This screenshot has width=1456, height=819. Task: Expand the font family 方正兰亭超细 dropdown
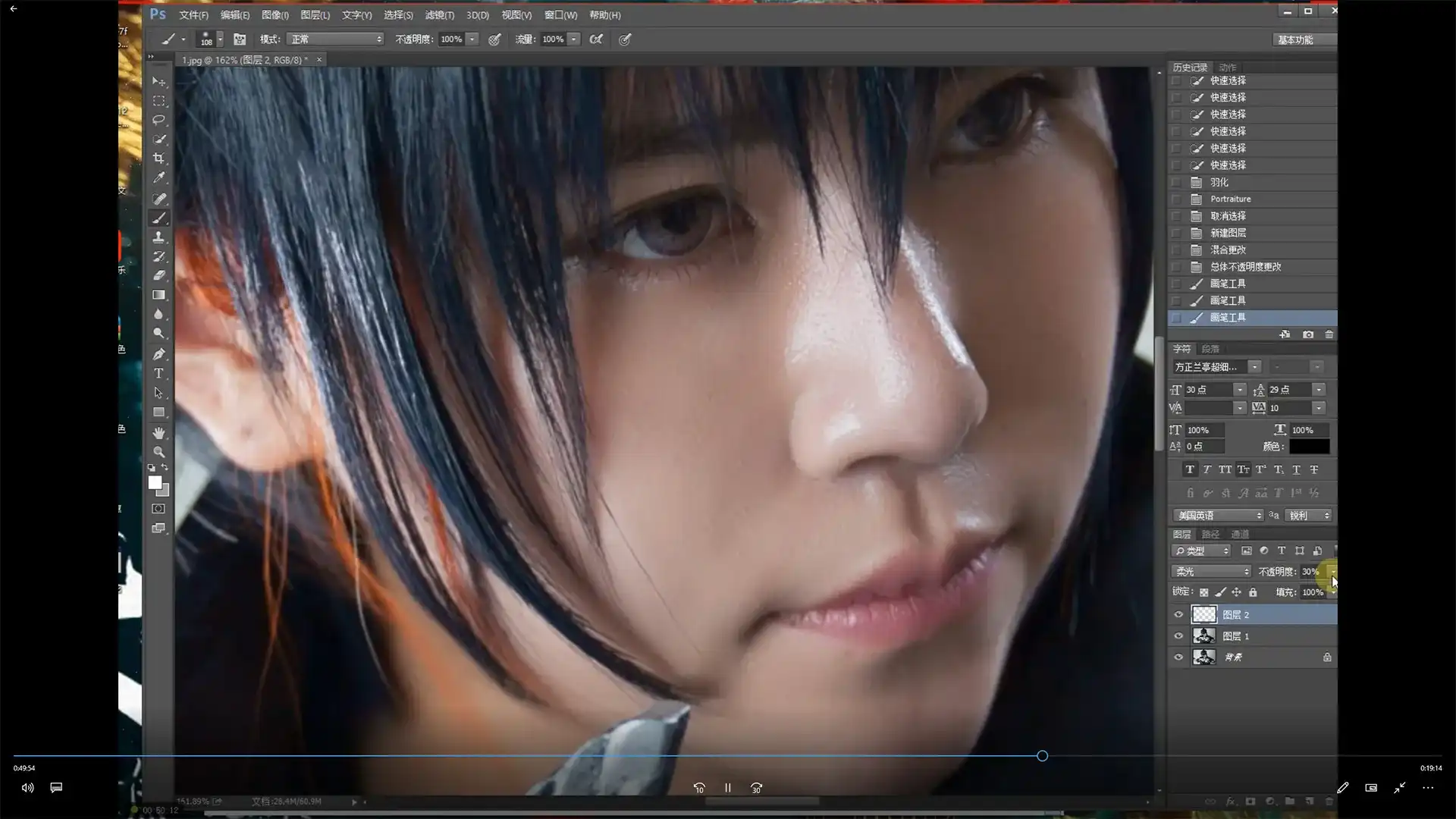click(x=1254, y=367)
